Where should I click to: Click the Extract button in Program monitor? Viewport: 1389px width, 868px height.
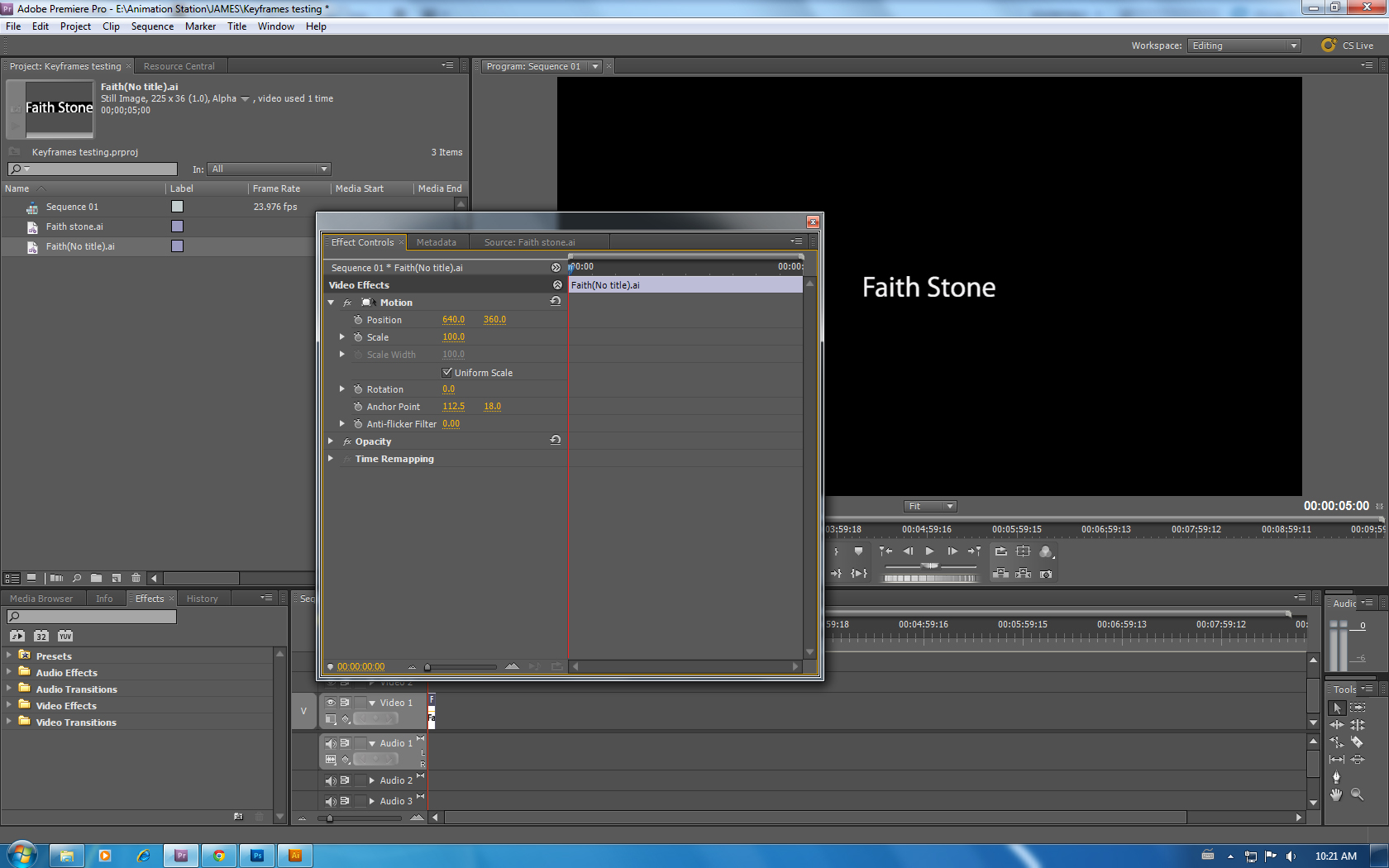(x=1023, y=574)
